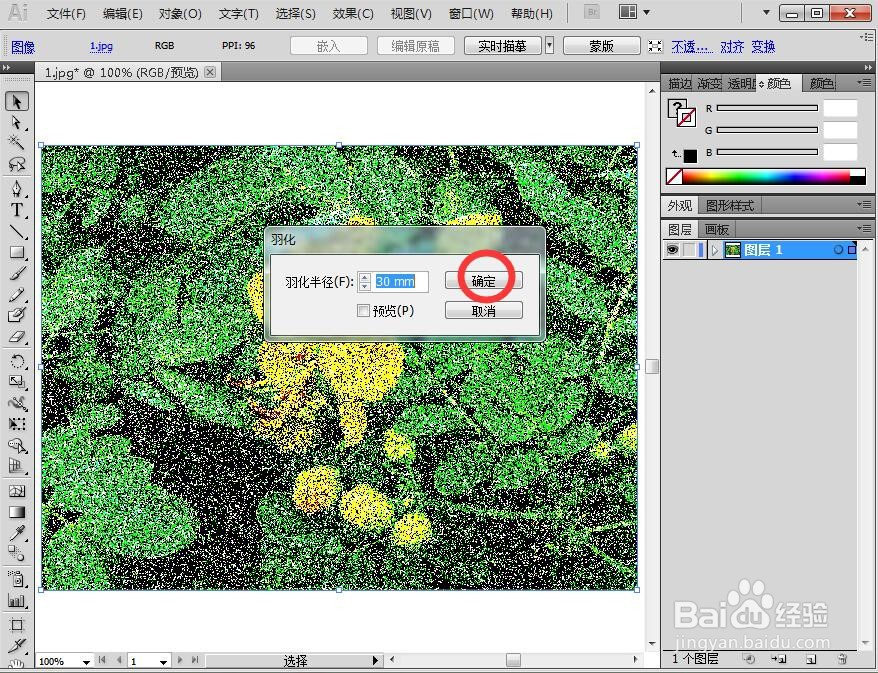
Task: Select the Gradient tool
Action: tap(17, 512)
